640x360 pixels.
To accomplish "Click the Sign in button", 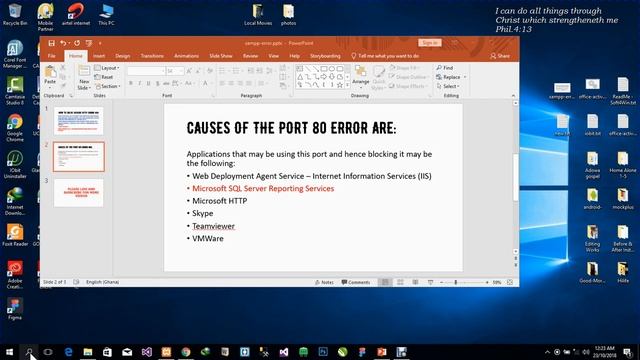I will point(430,42).
